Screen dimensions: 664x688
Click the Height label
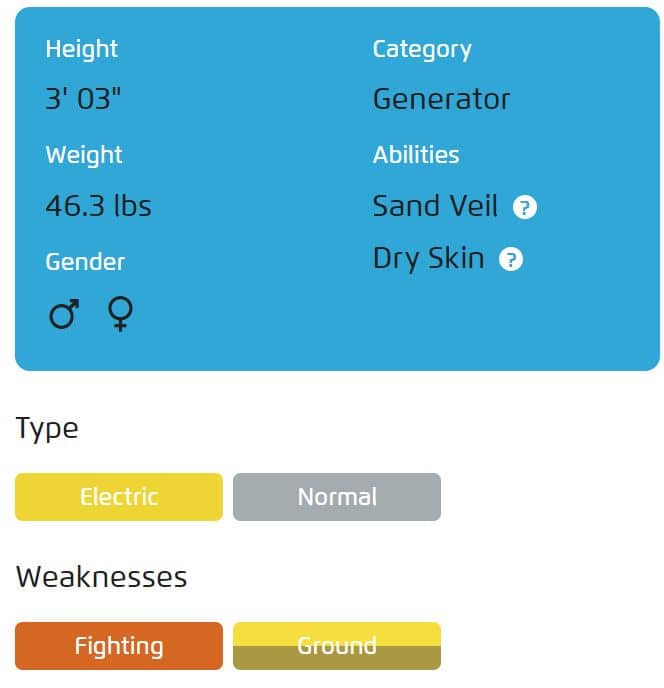pos(82,49)
